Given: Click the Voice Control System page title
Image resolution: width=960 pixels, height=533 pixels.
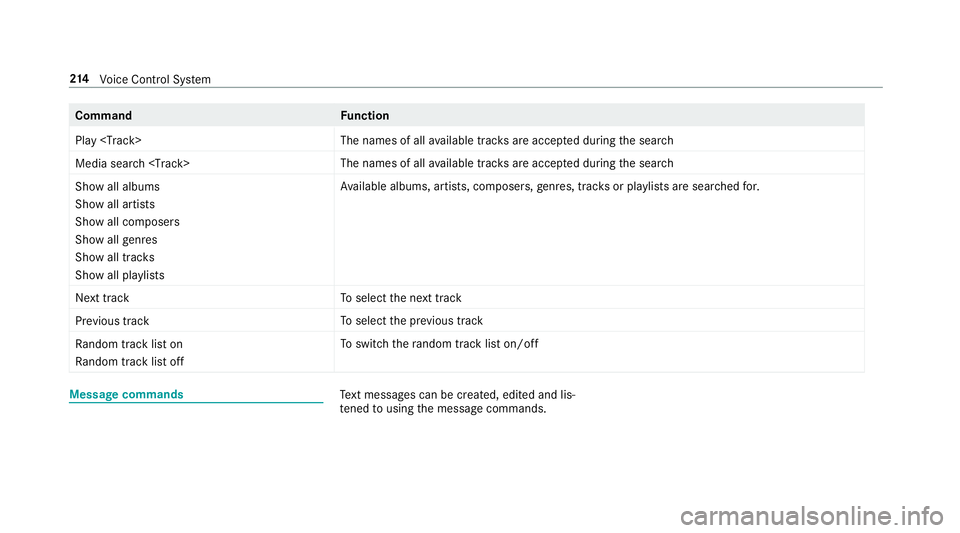Looking at the screenshot, I should (155, 80).
